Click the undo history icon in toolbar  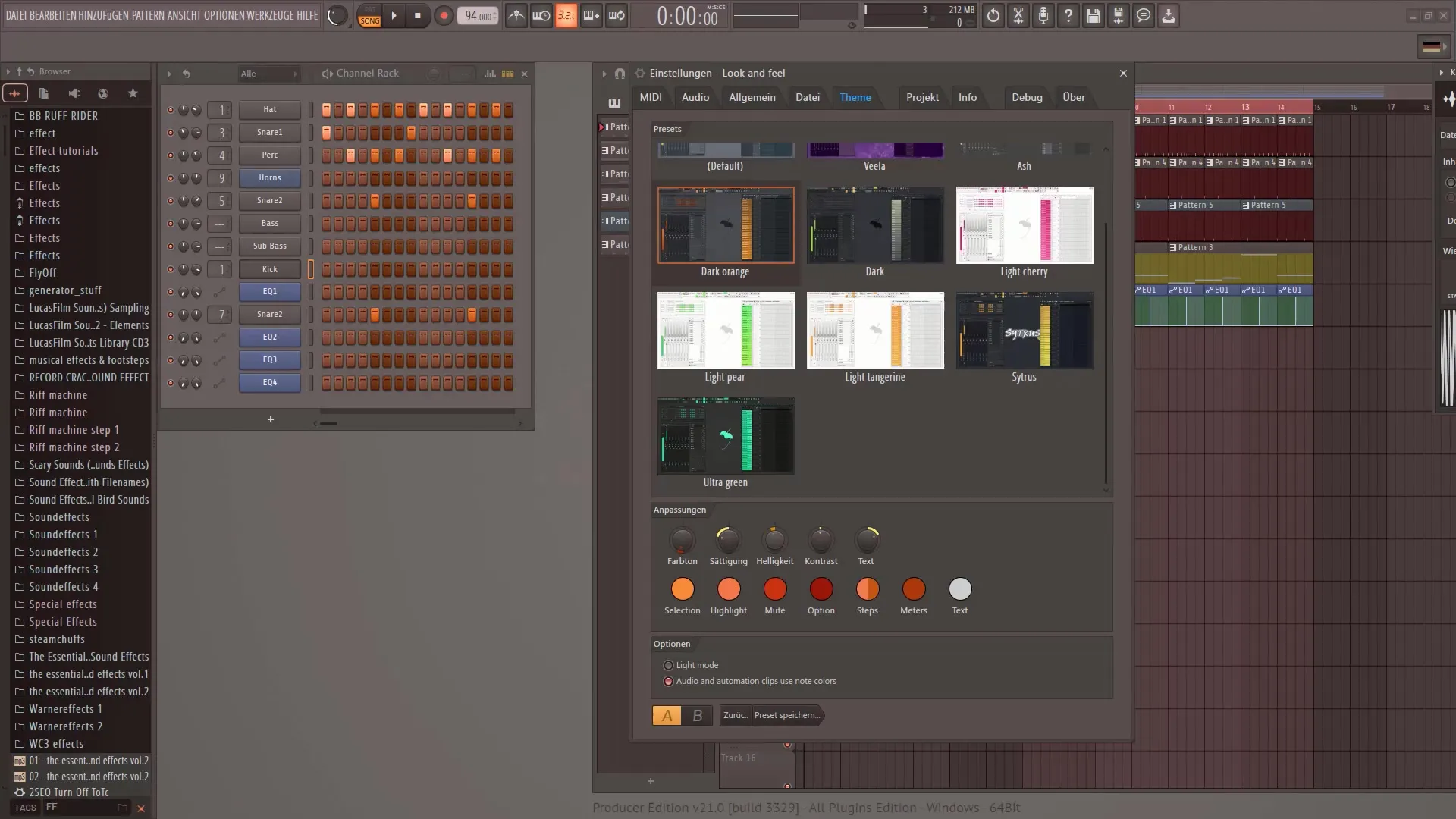click(993, 15)
